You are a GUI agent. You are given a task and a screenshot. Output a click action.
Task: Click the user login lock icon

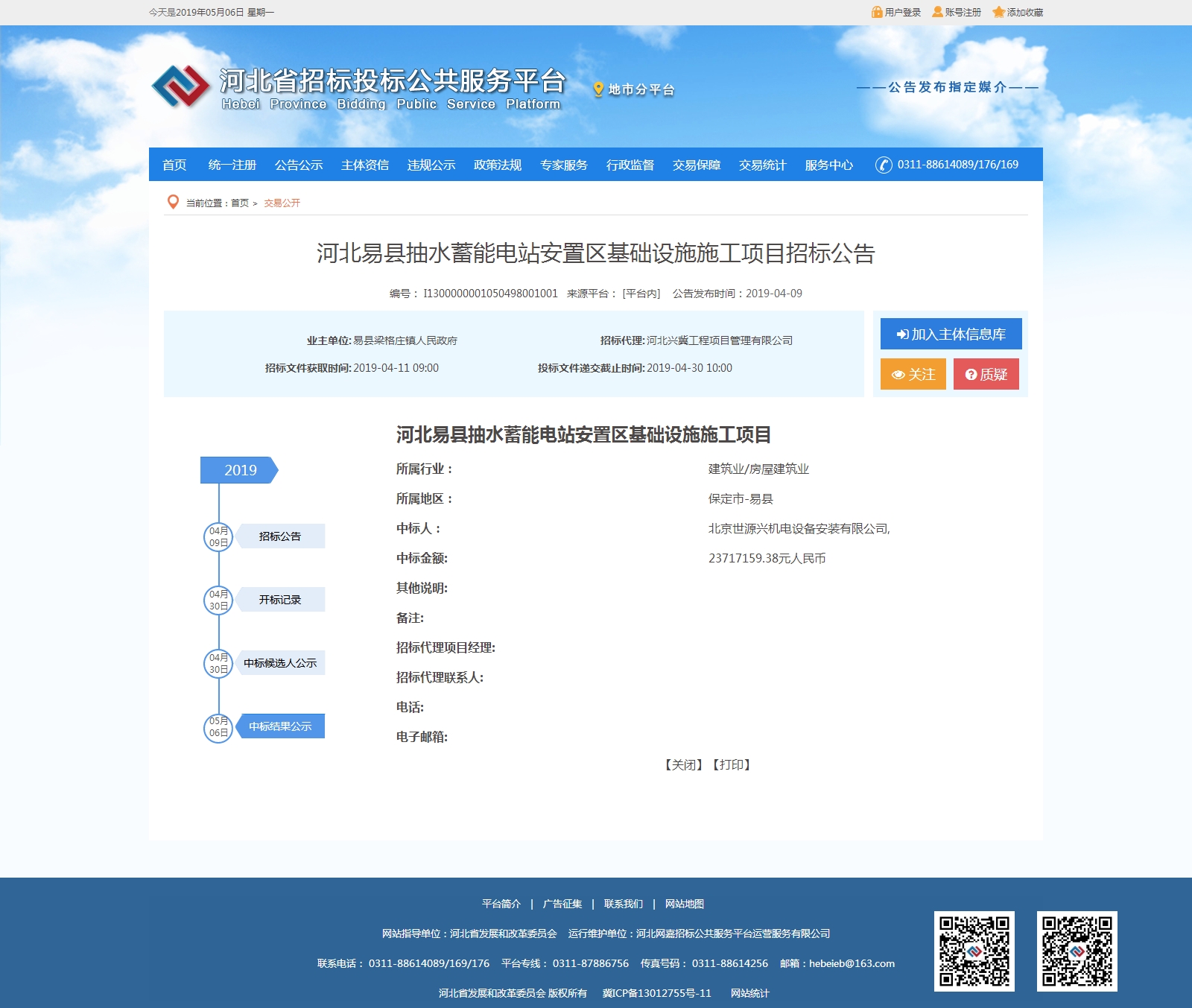(877, 12)
